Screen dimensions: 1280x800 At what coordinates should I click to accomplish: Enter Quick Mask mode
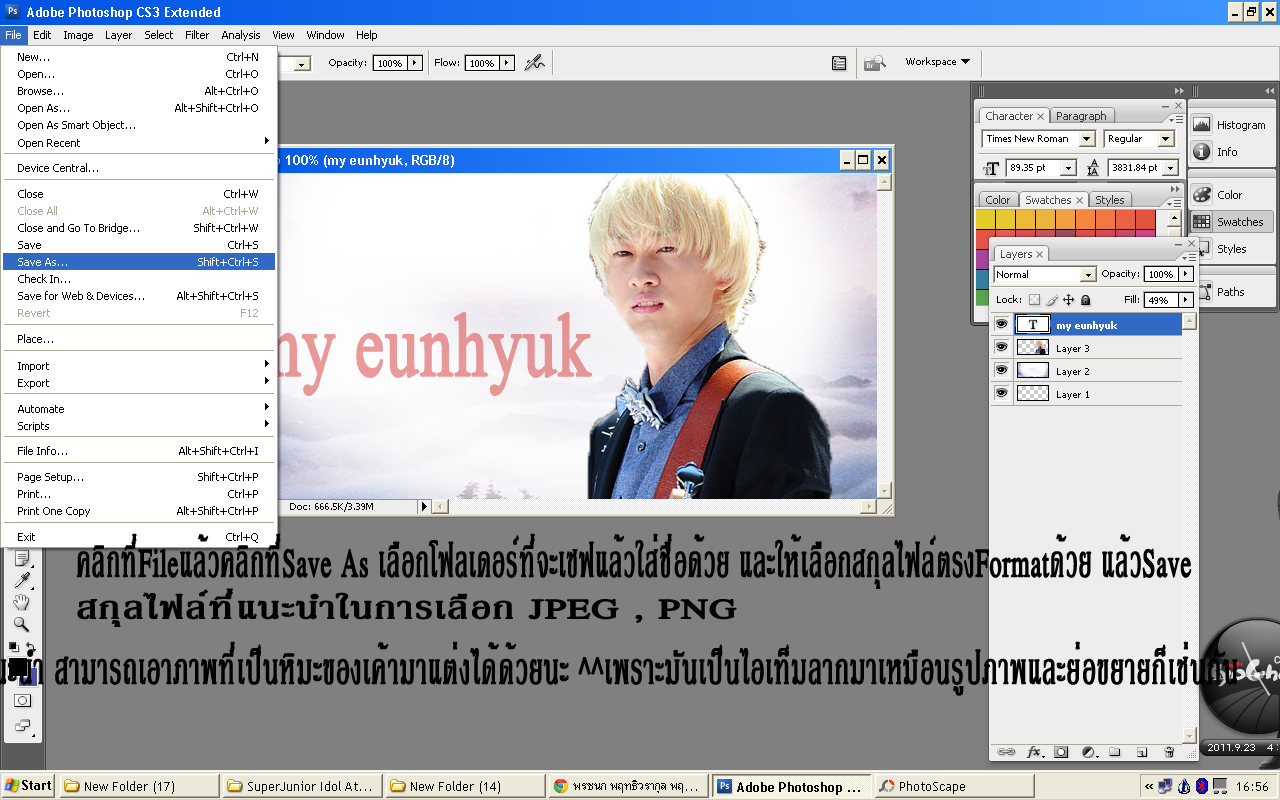22,701
